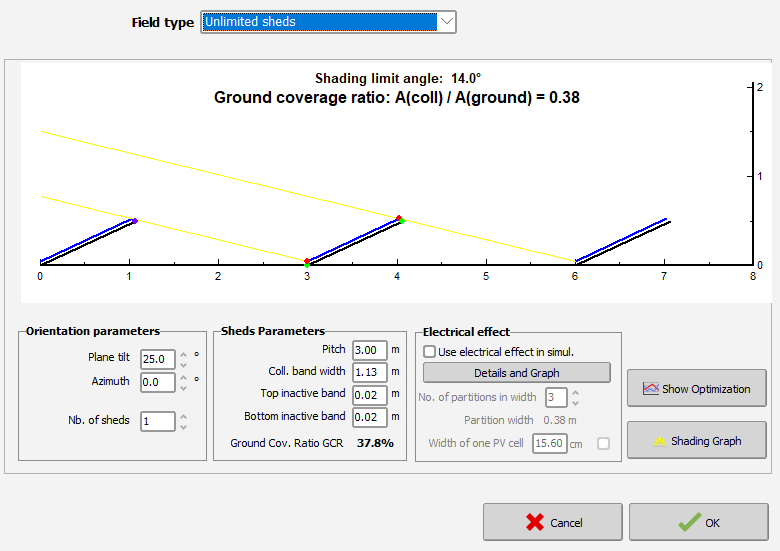
Task: Click the No. of partitions in width field
Action: tap(556, 398)
